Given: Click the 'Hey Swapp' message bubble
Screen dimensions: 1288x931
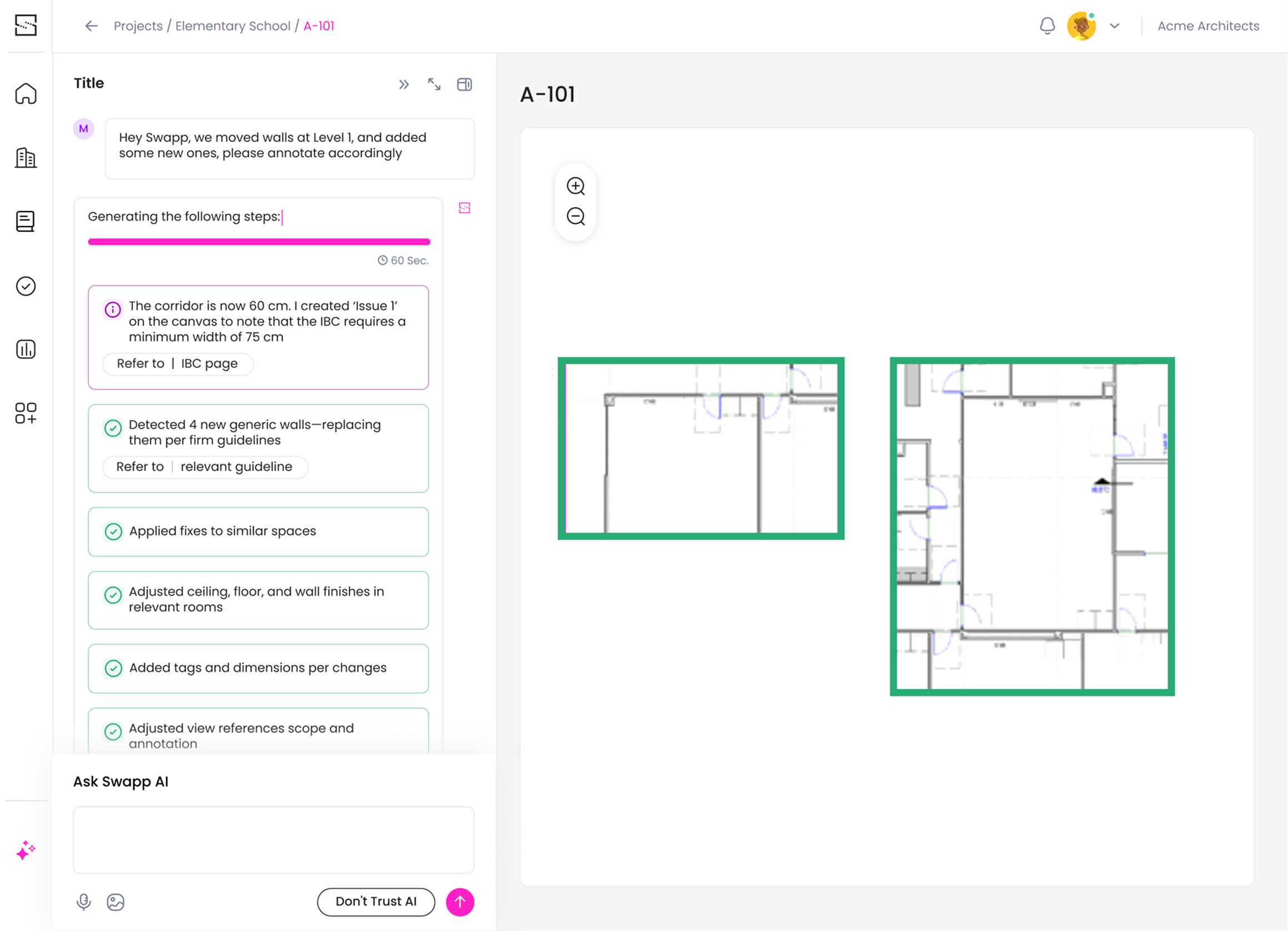Looking at the screenshot, I should pyautogui.click(x=289, y=149).
